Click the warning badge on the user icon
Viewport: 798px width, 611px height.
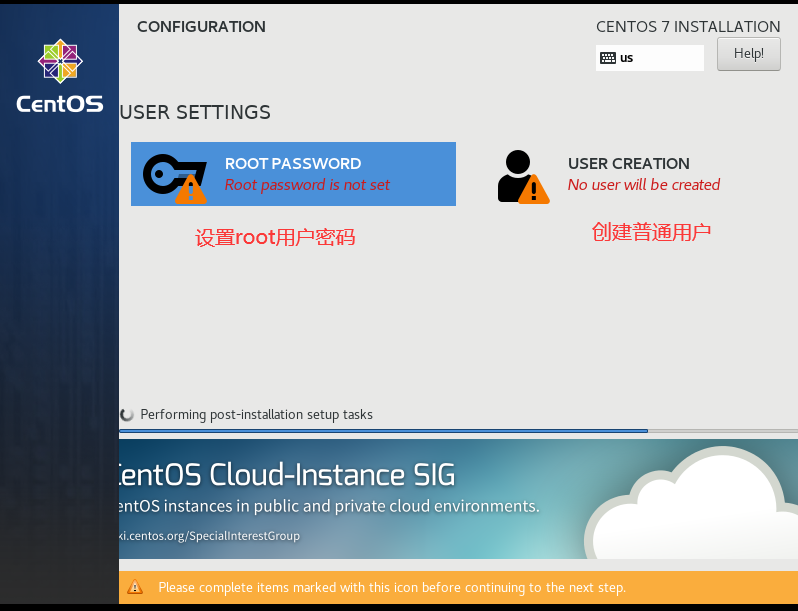[534, 189]
